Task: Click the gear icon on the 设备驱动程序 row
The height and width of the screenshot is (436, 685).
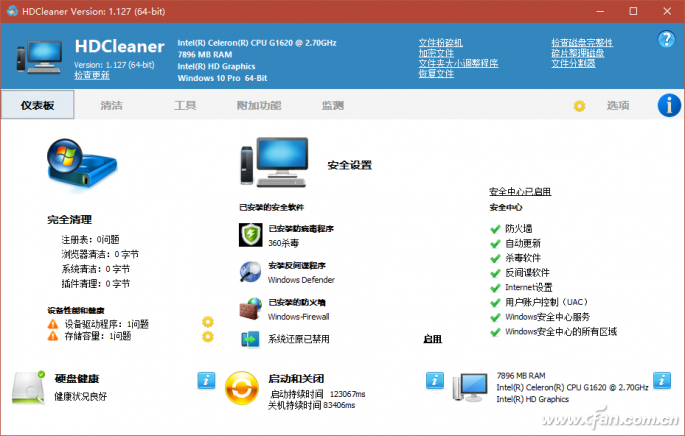Action: 208,322
